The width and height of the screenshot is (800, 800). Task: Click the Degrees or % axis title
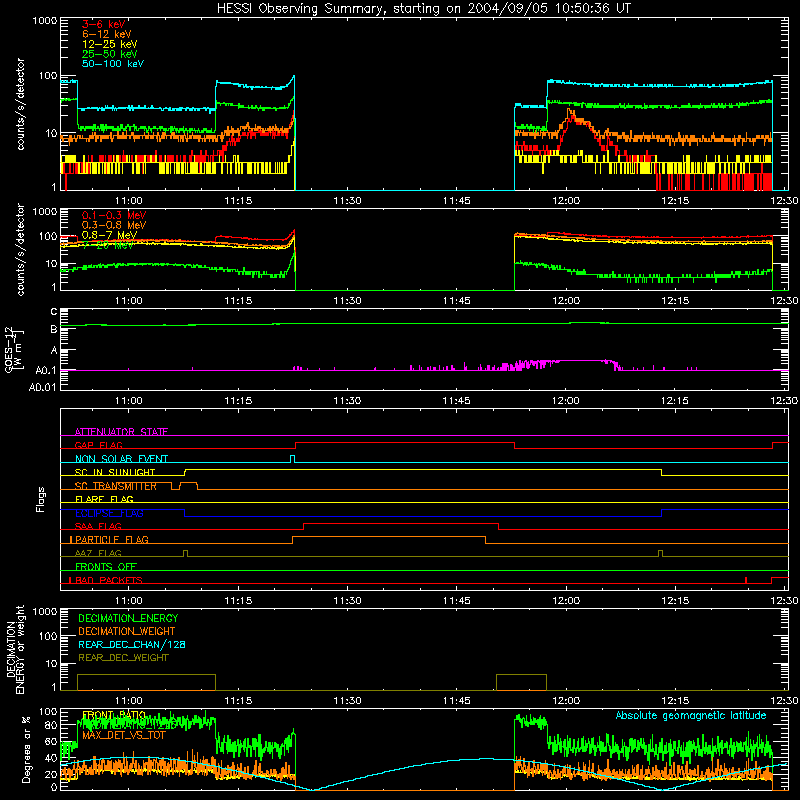[x=26, y=749]
